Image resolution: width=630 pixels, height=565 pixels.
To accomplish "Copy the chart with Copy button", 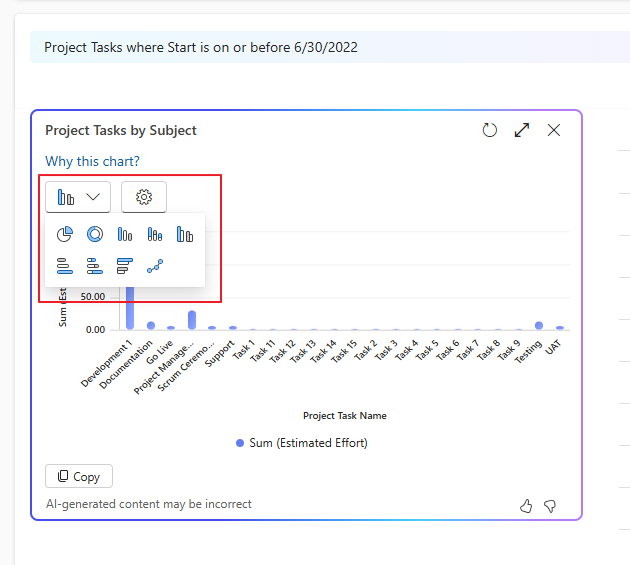I will click(x=79, y=476).
